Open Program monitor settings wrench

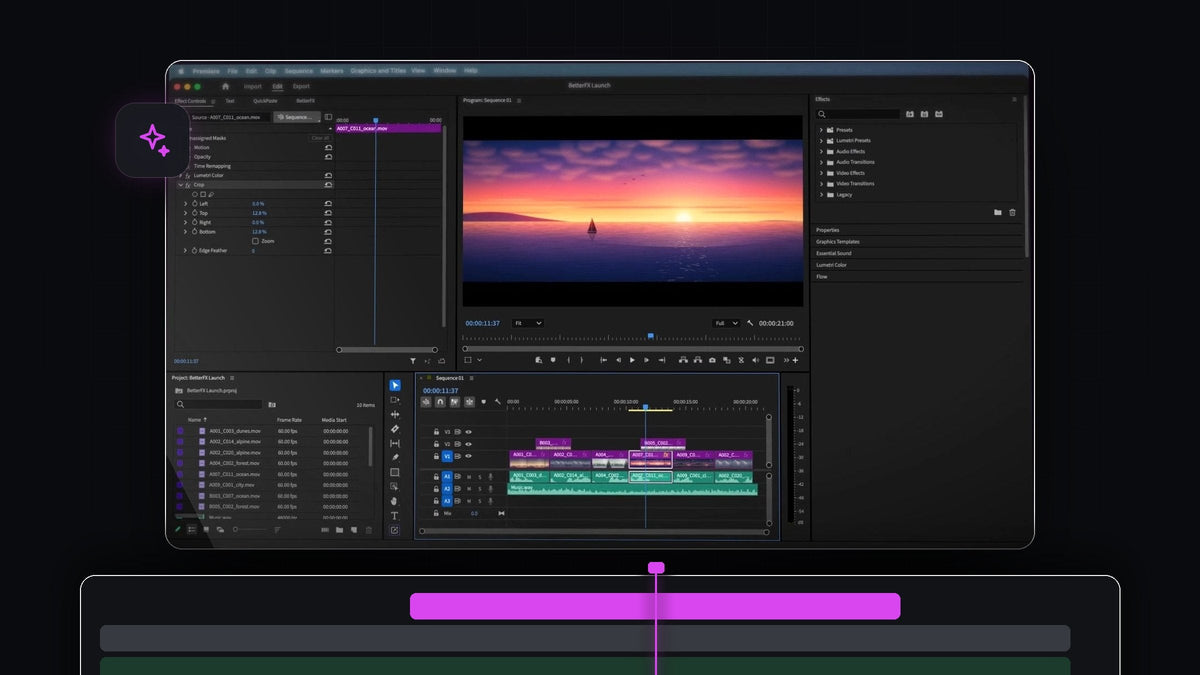tap(749, 323)
